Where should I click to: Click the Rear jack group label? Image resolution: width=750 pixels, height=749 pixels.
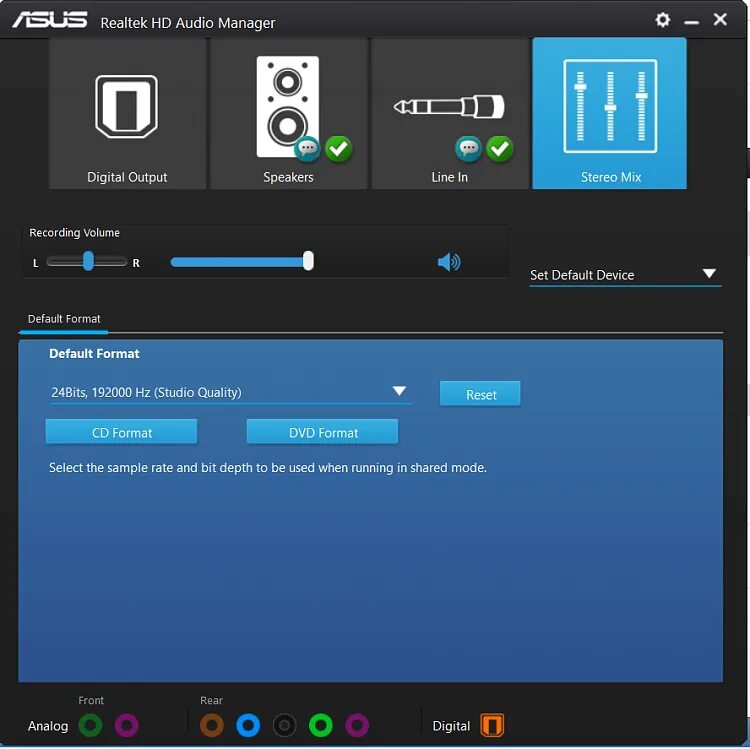[x=211, y=700]
